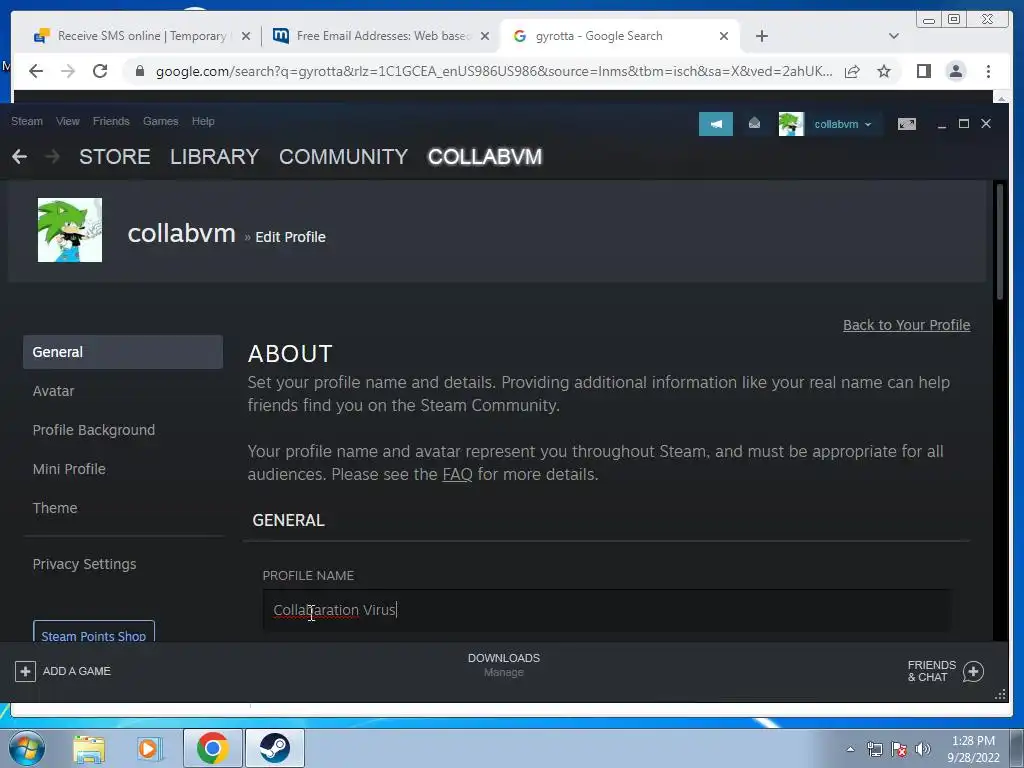Click Chrome's share page icon
This screenshot has width=1024, height=768.
pyautogui.click(x=852, y=72)
